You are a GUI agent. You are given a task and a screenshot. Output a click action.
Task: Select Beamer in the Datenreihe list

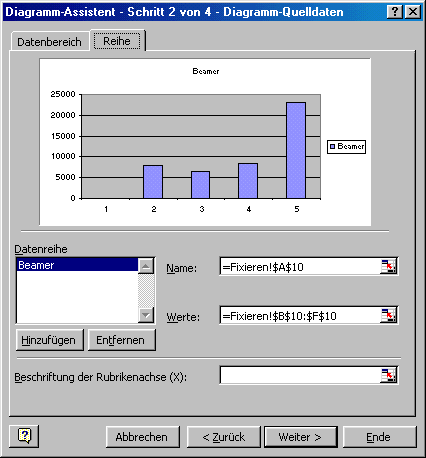click(77, 265)
